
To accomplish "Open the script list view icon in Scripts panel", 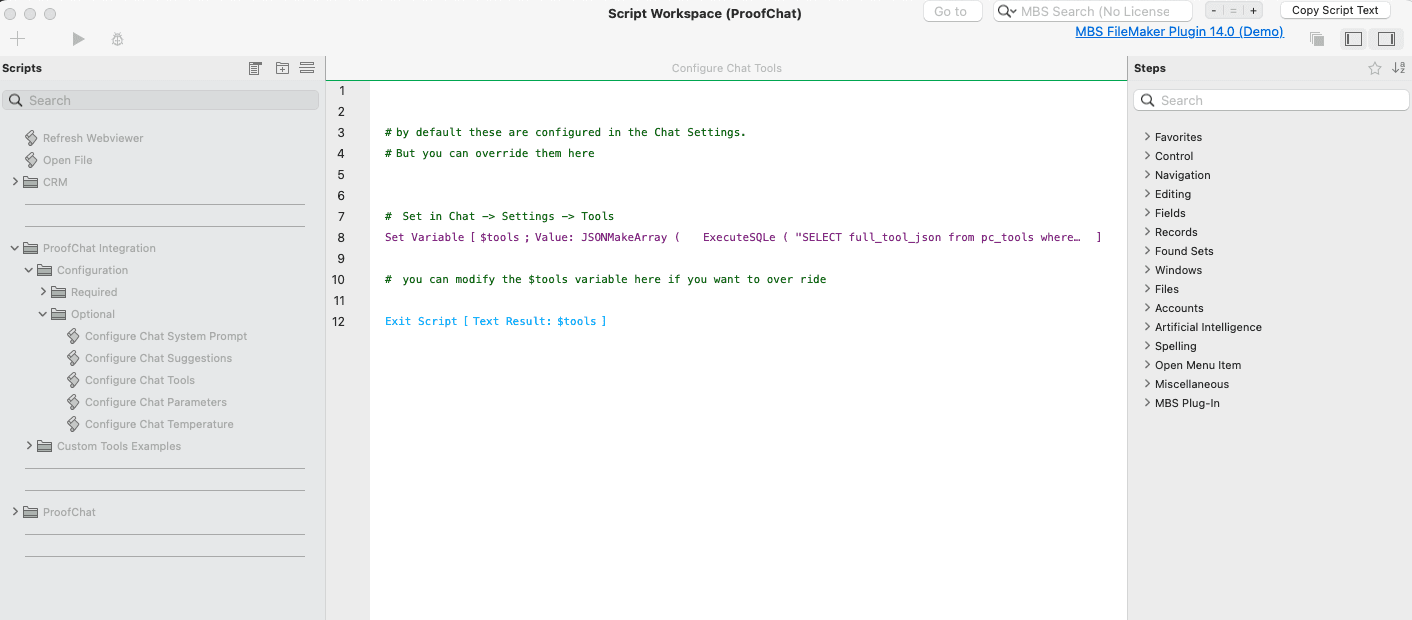I will point(255,67).
